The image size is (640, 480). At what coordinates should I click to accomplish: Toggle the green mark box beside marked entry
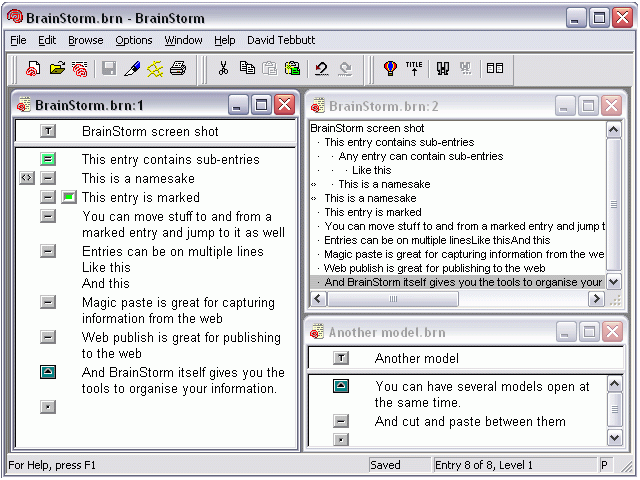pos(68,197)
